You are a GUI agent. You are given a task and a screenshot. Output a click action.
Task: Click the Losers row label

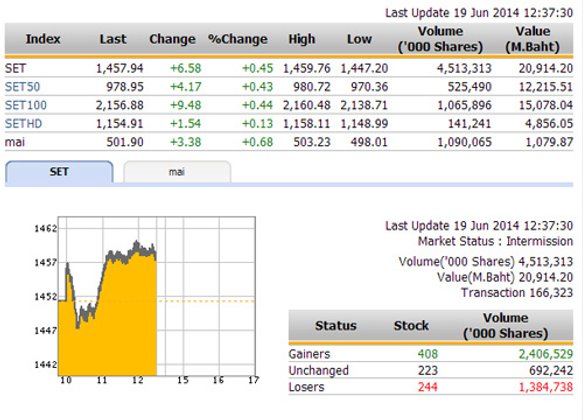[x=306, y=387]
